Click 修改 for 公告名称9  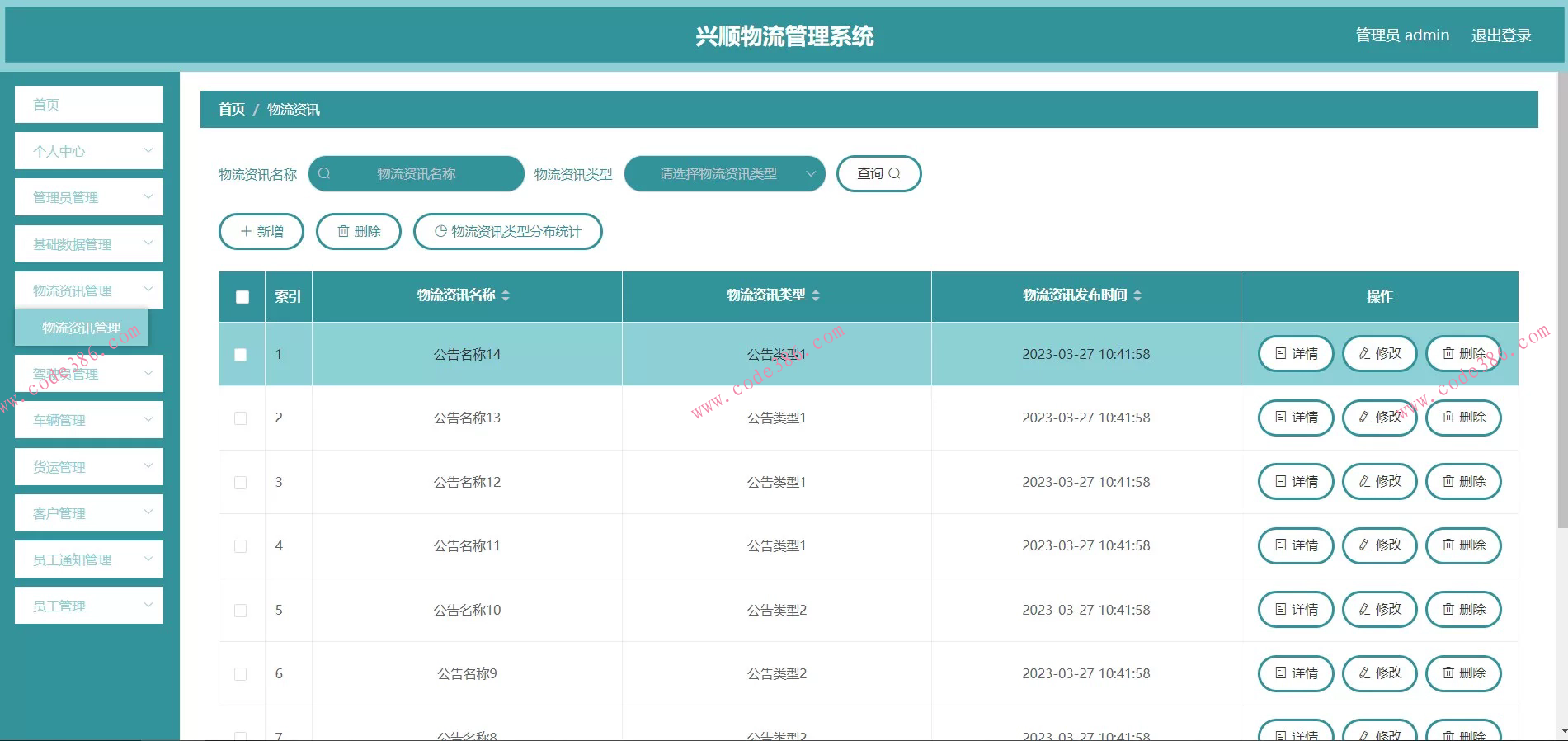1380,673
